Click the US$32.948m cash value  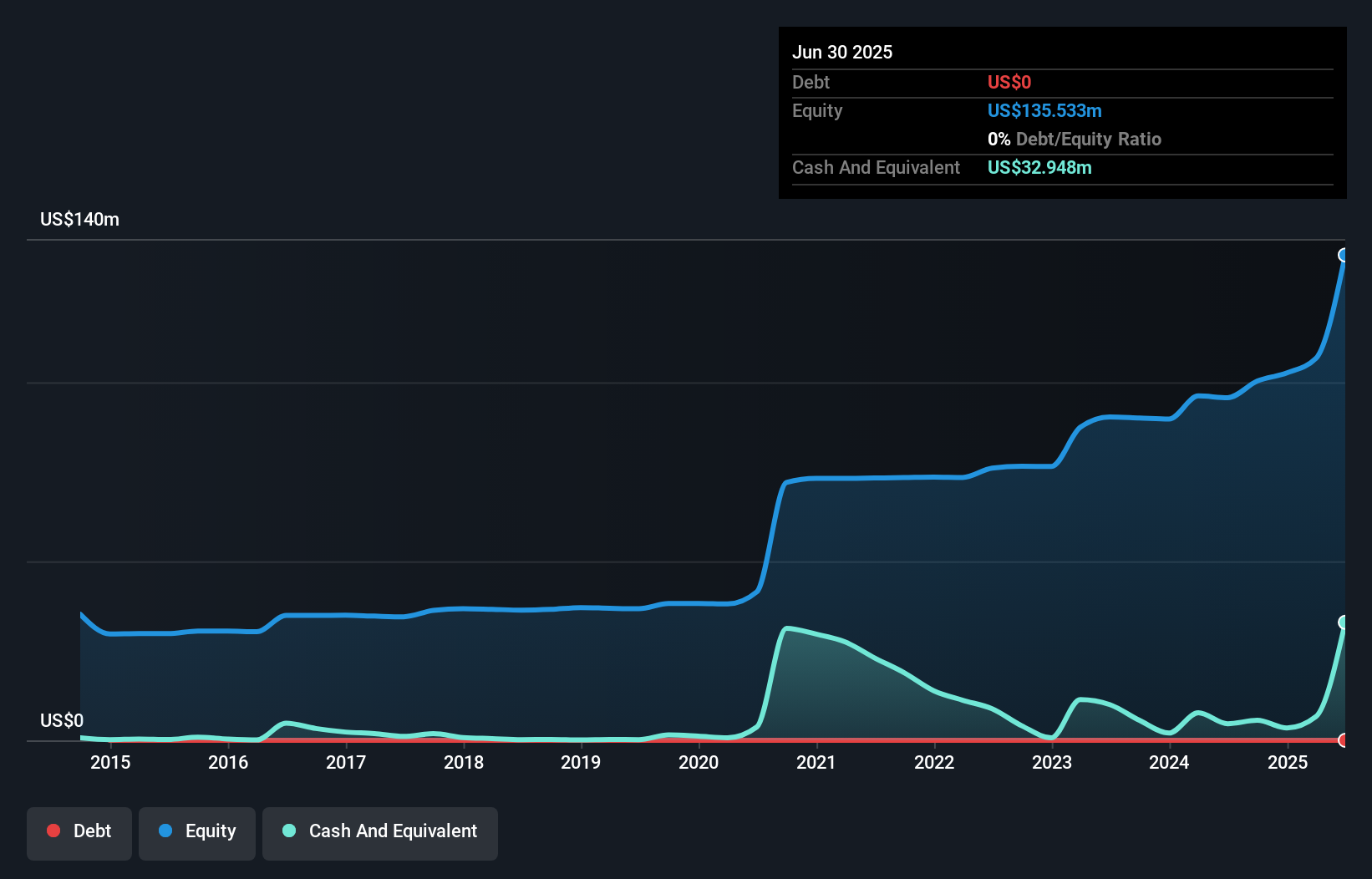[1039, 167]
